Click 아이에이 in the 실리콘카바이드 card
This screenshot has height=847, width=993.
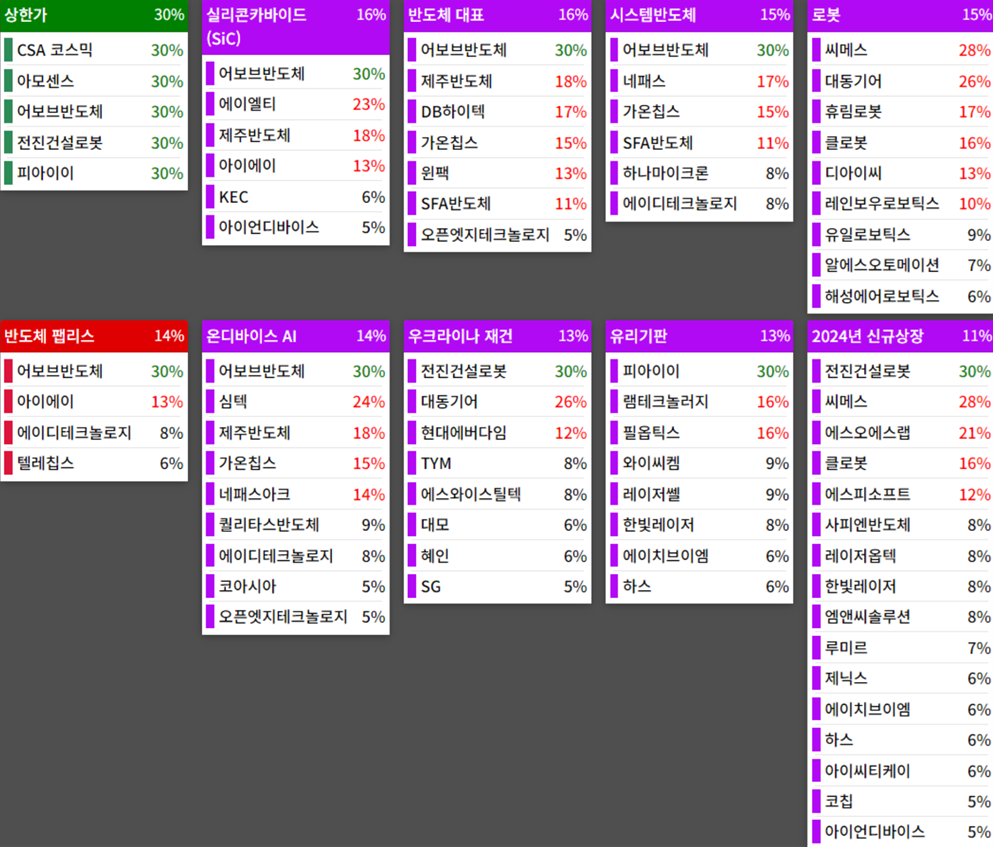(296, 165)
